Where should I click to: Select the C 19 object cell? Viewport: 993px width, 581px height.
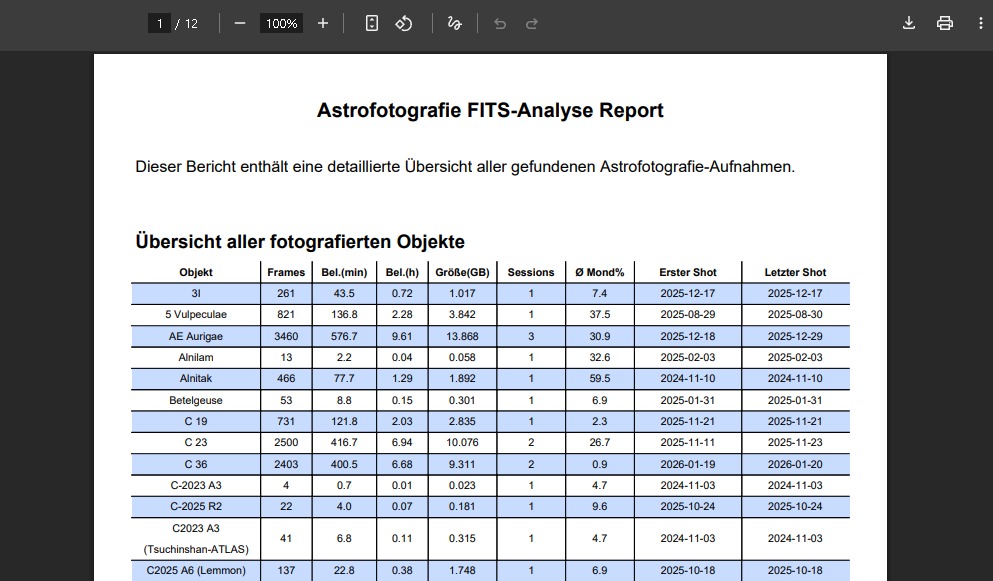click(196, 421)
